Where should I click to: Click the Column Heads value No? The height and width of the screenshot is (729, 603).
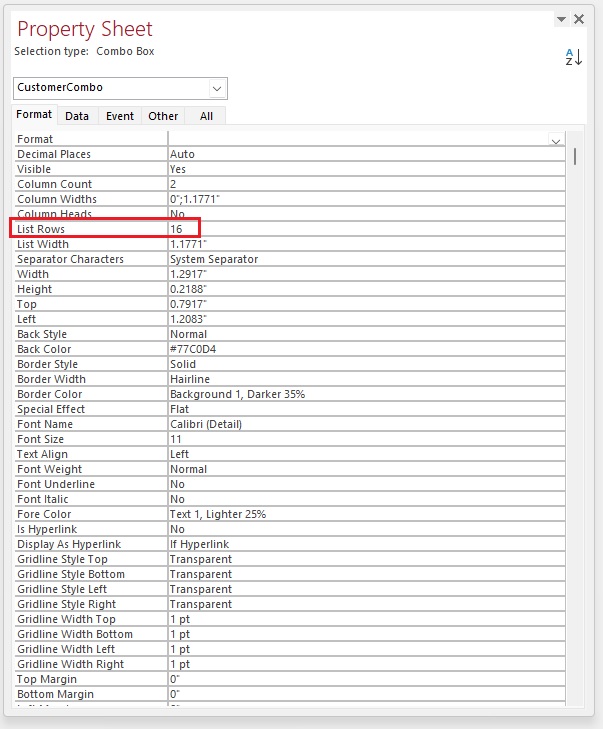[x=366, y=214]
